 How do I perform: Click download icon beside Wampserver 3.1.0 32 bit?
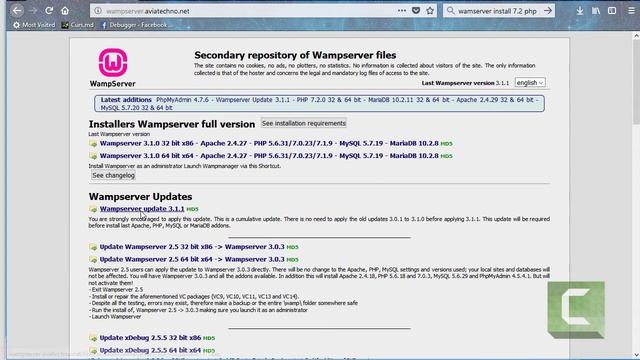[x=93, y=144]
